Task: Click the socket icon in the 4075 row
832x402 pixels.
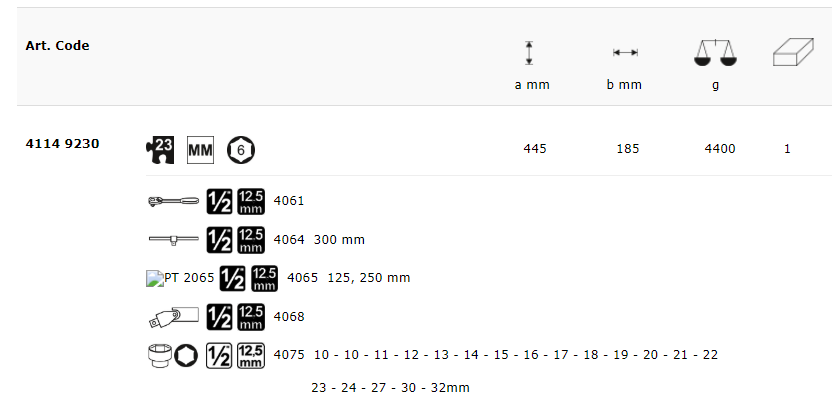Action: tap(158, 355)
